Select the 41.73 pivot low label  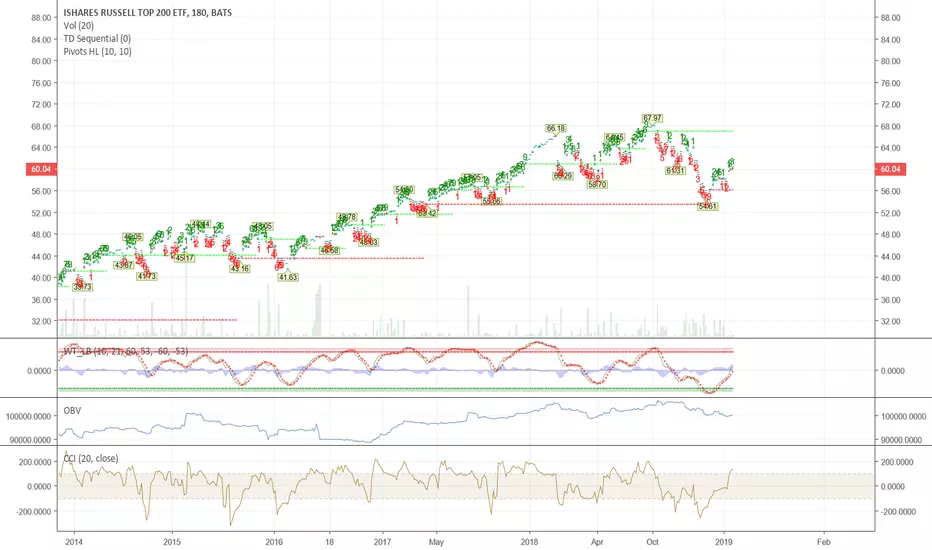coord(146,276)
